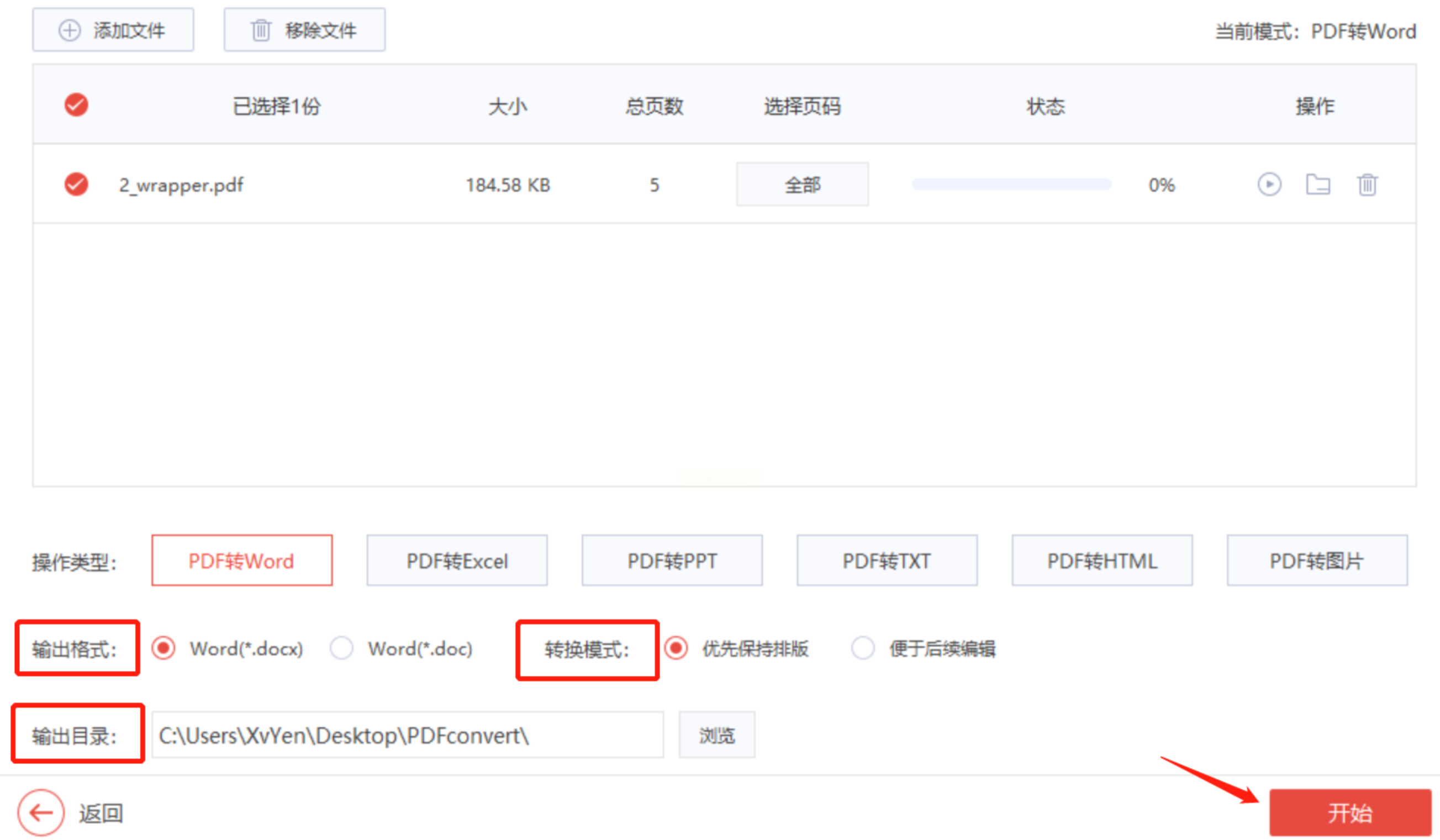Select the PDF转Word operation type

pyautogui.click(x=242, y=561)
